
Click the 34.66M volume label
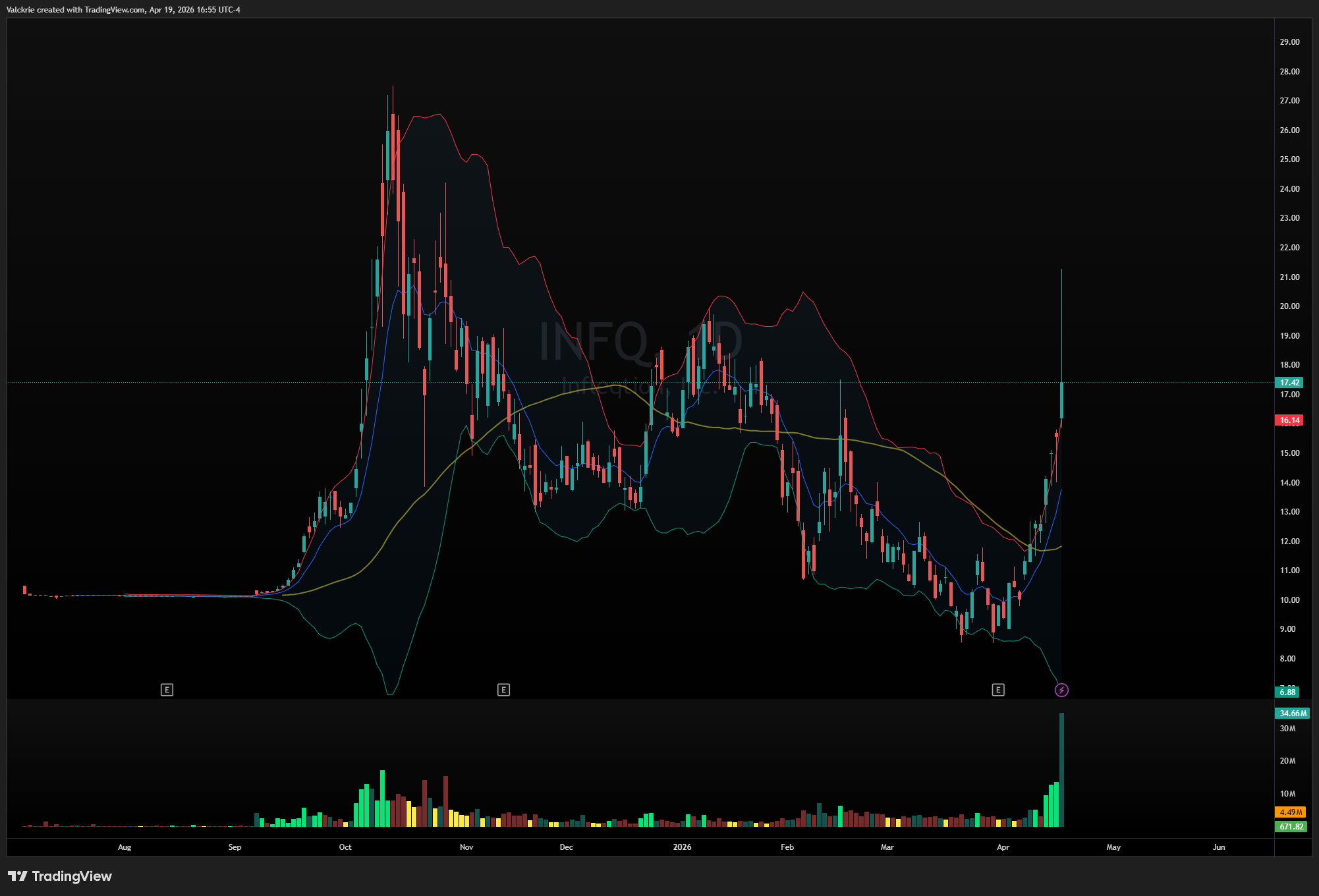pos(1291,714)
